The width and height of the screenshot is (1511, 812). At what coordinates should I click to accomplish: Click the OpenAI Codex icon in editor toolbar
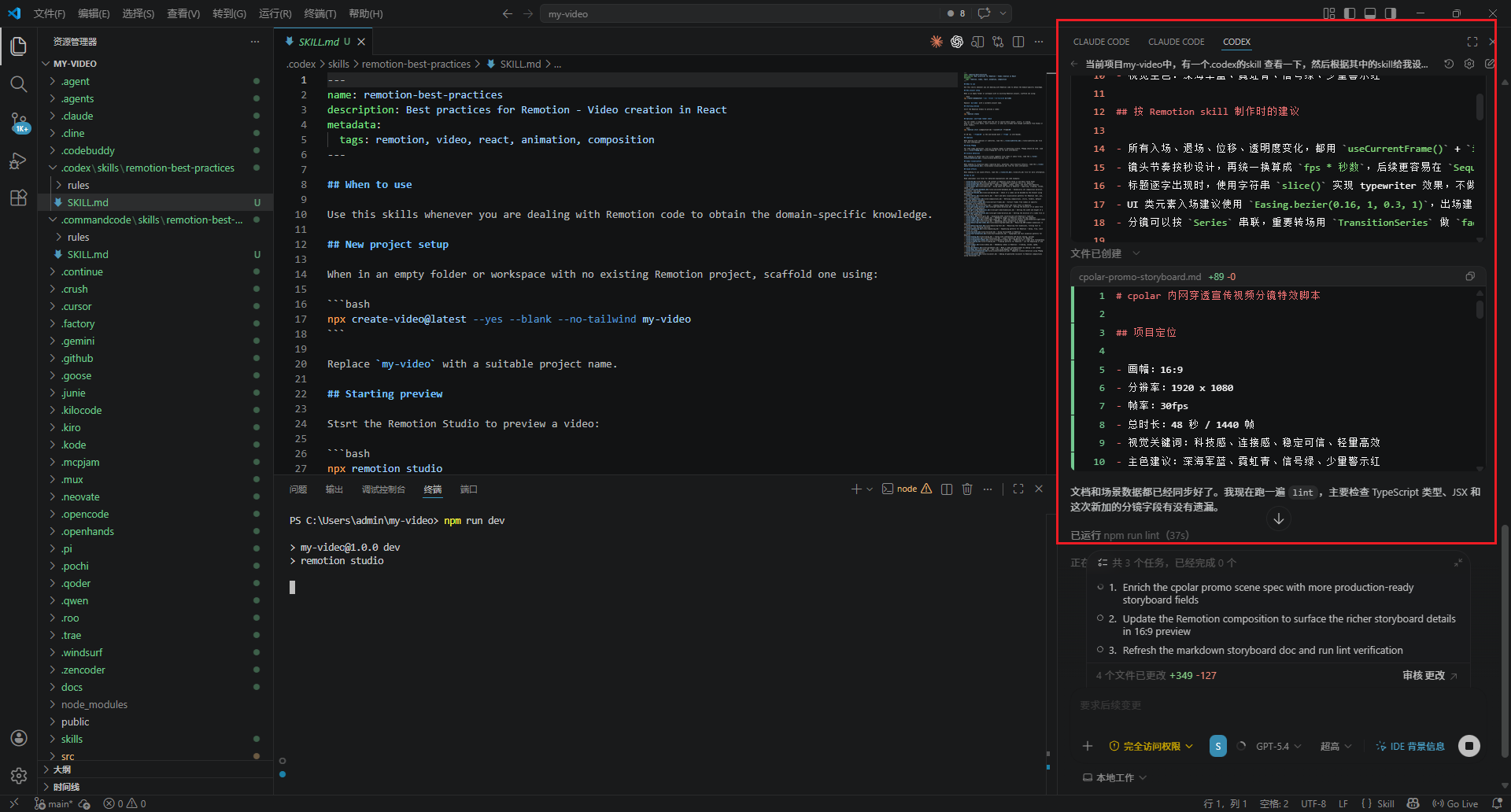coord(957,42)
